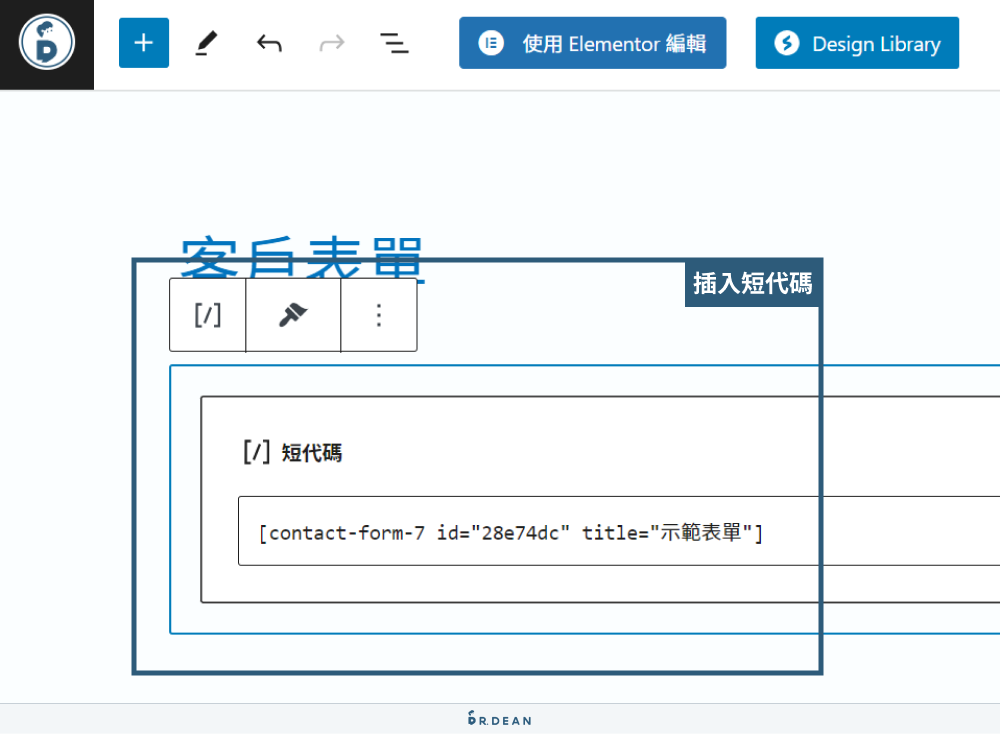1000x734 pixels.
Task: Undo the last change with the back arrow
Action: (268, 42)
